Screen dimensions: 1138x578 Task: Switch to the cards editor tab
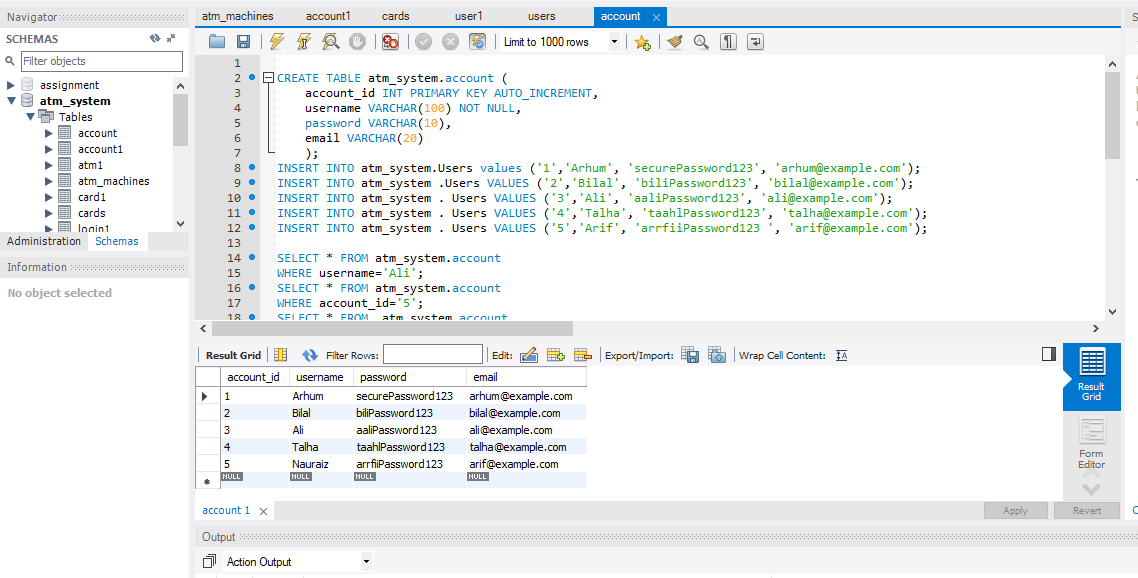click(x=395, y=16)
